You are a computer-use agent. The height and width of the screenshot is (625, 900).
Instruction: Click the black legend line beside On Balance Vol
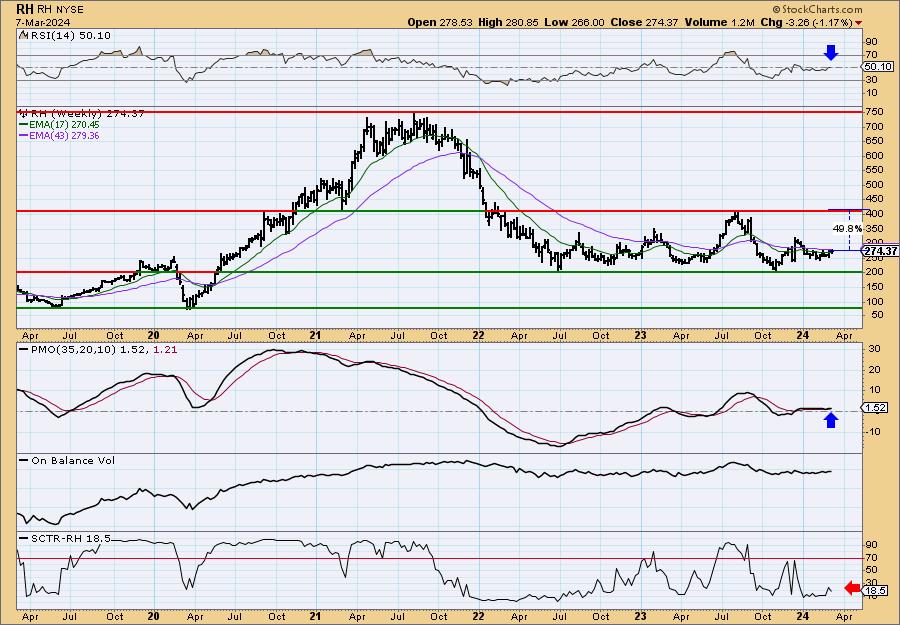click(x=24, y=460)
